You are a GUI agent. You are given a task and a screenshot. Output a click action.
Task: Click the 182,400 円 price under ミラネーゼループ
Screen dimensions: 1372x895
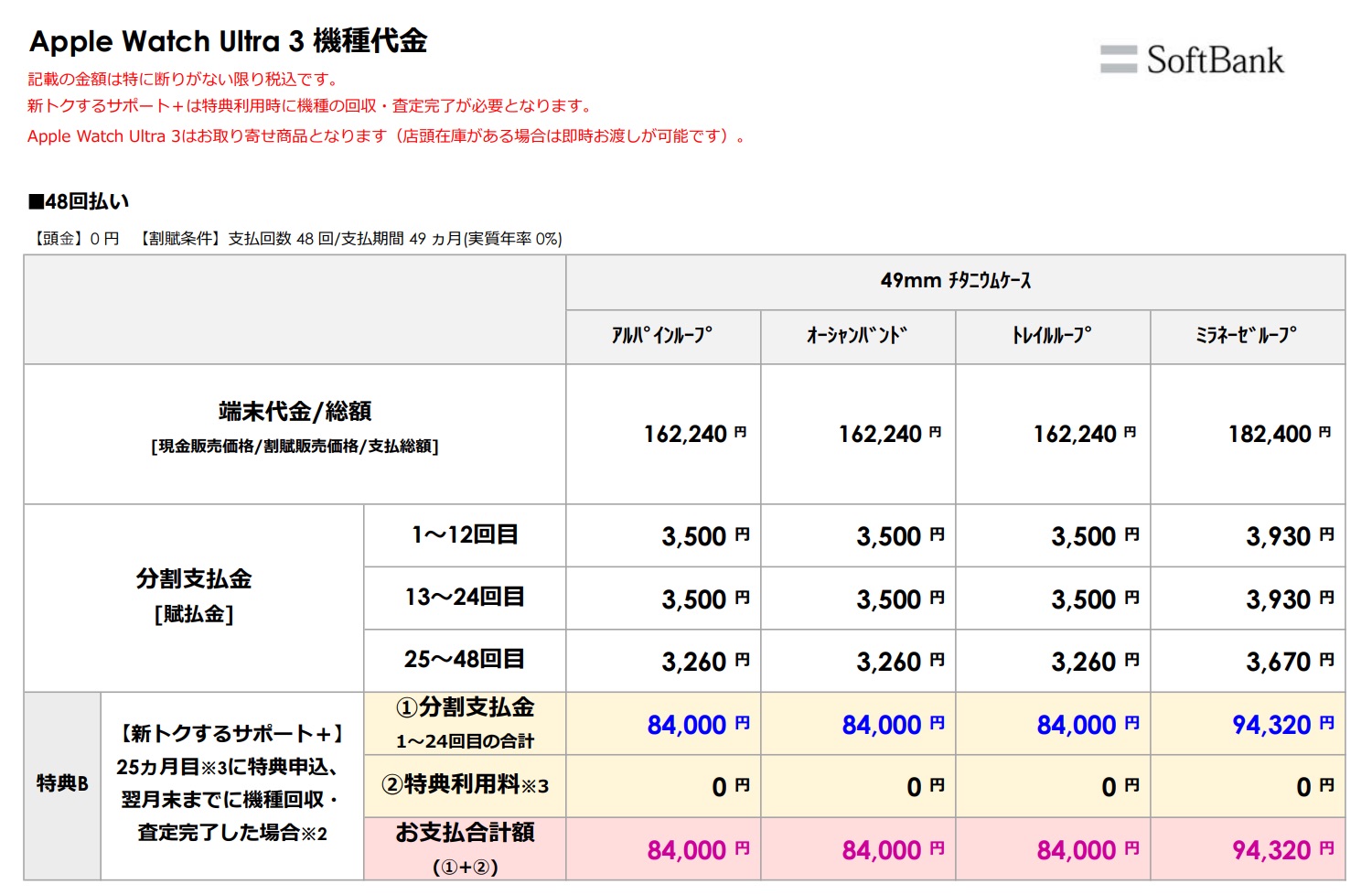click(1280, 434)
